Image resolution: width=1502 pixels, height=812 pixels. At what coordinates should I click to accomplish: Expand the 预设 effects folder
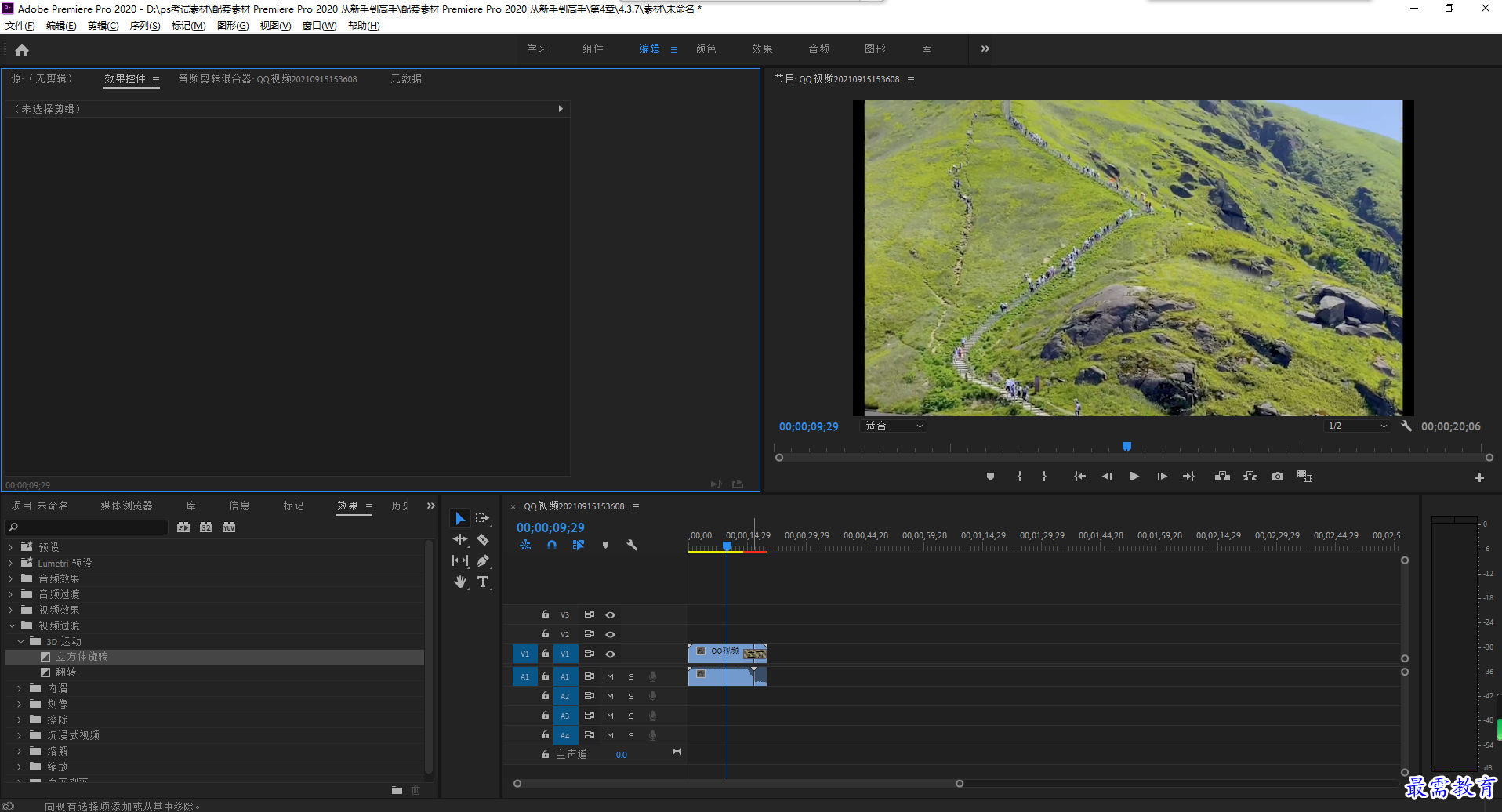11,547
